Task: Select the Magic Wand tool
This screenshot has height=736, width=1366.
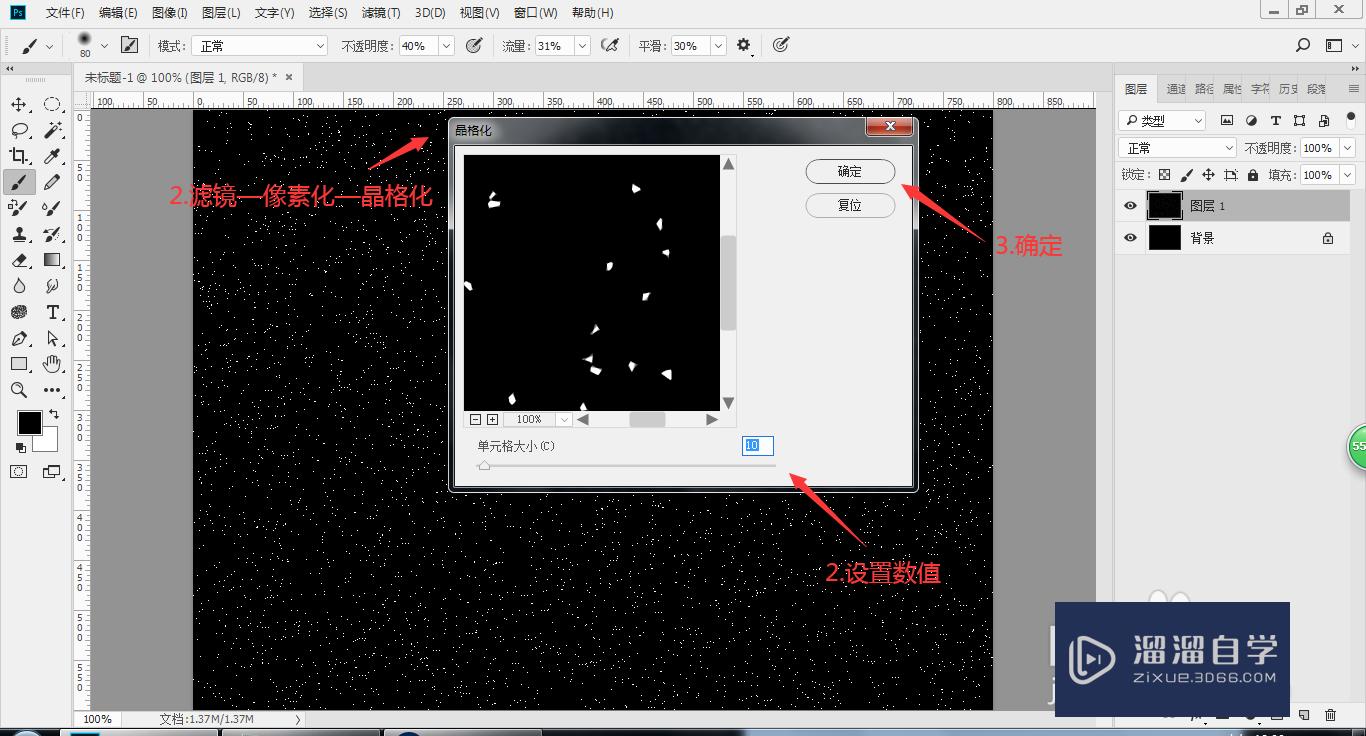Action: click(x=52, y=130)
